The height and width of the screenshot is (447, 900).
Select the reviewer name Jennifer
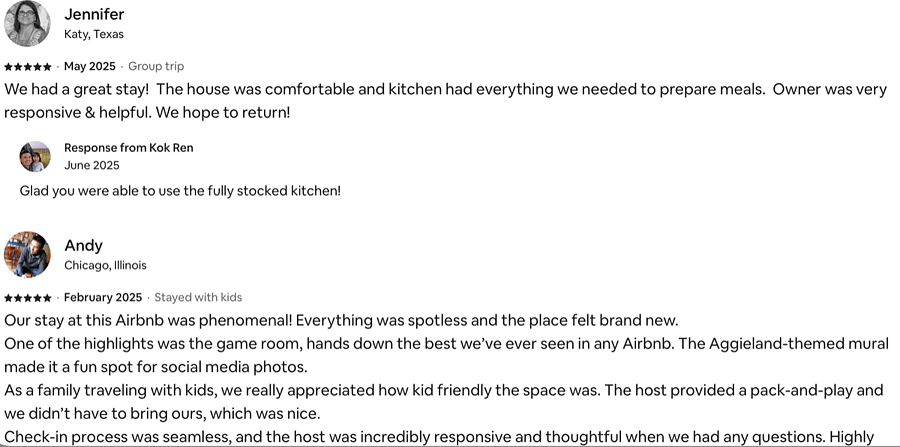(x=94, y=14)
